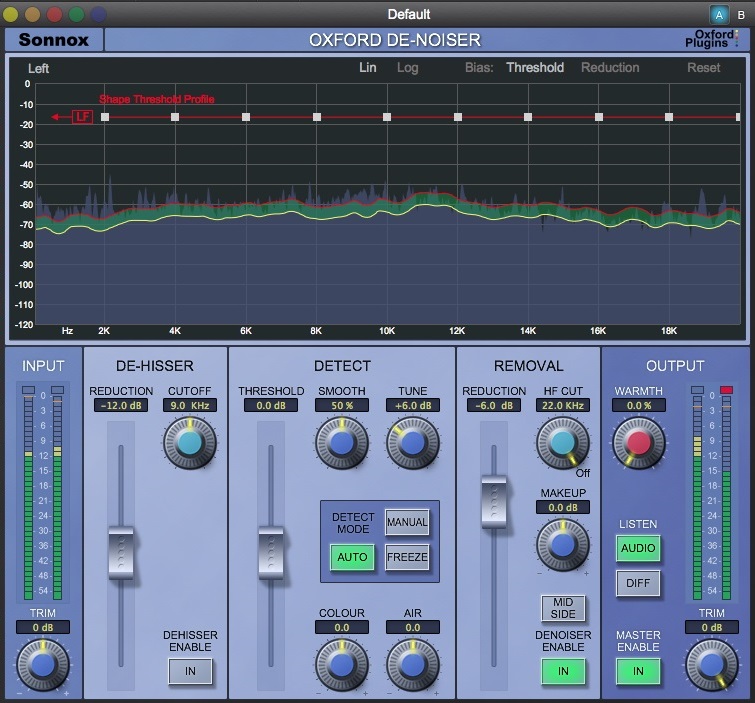The width and height of the screenshot is (755, 703).
Task: Click the Output Trim 0 dB field
Action: (712, 627)
